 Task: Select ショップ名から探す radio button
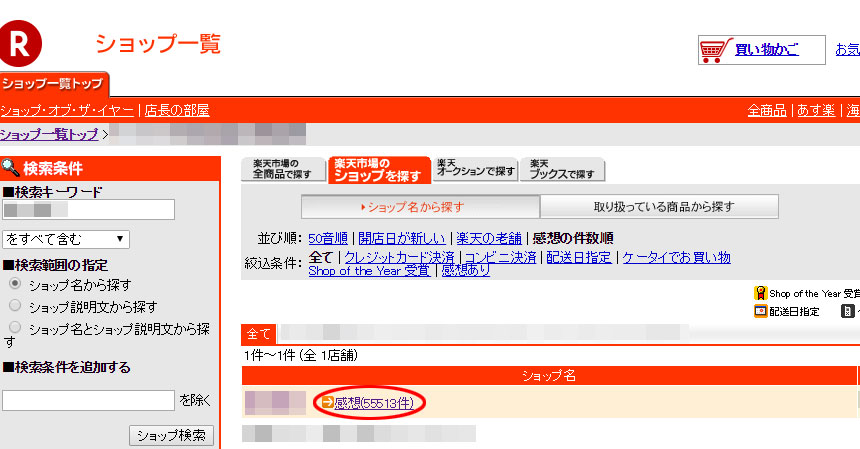click(15, 283)
